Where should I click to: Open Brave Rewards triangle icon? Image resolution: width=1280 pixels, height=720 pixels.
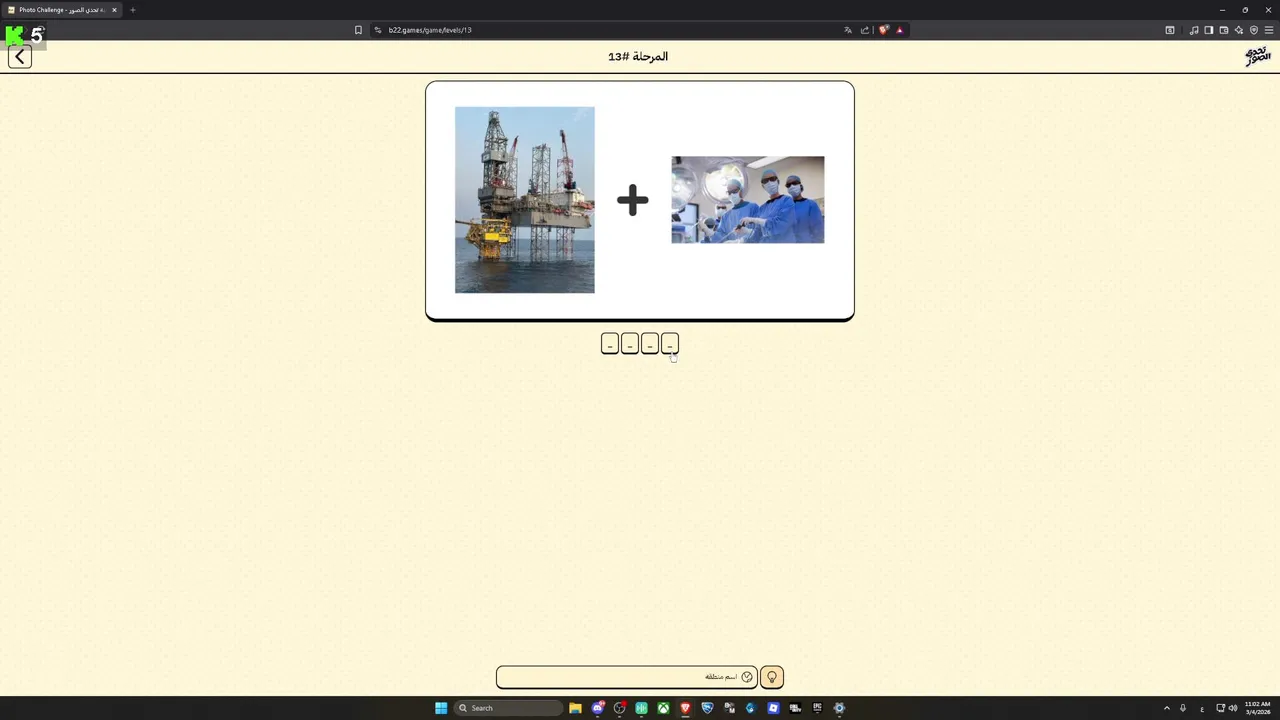pyautogui.click(x=900, y=30)
